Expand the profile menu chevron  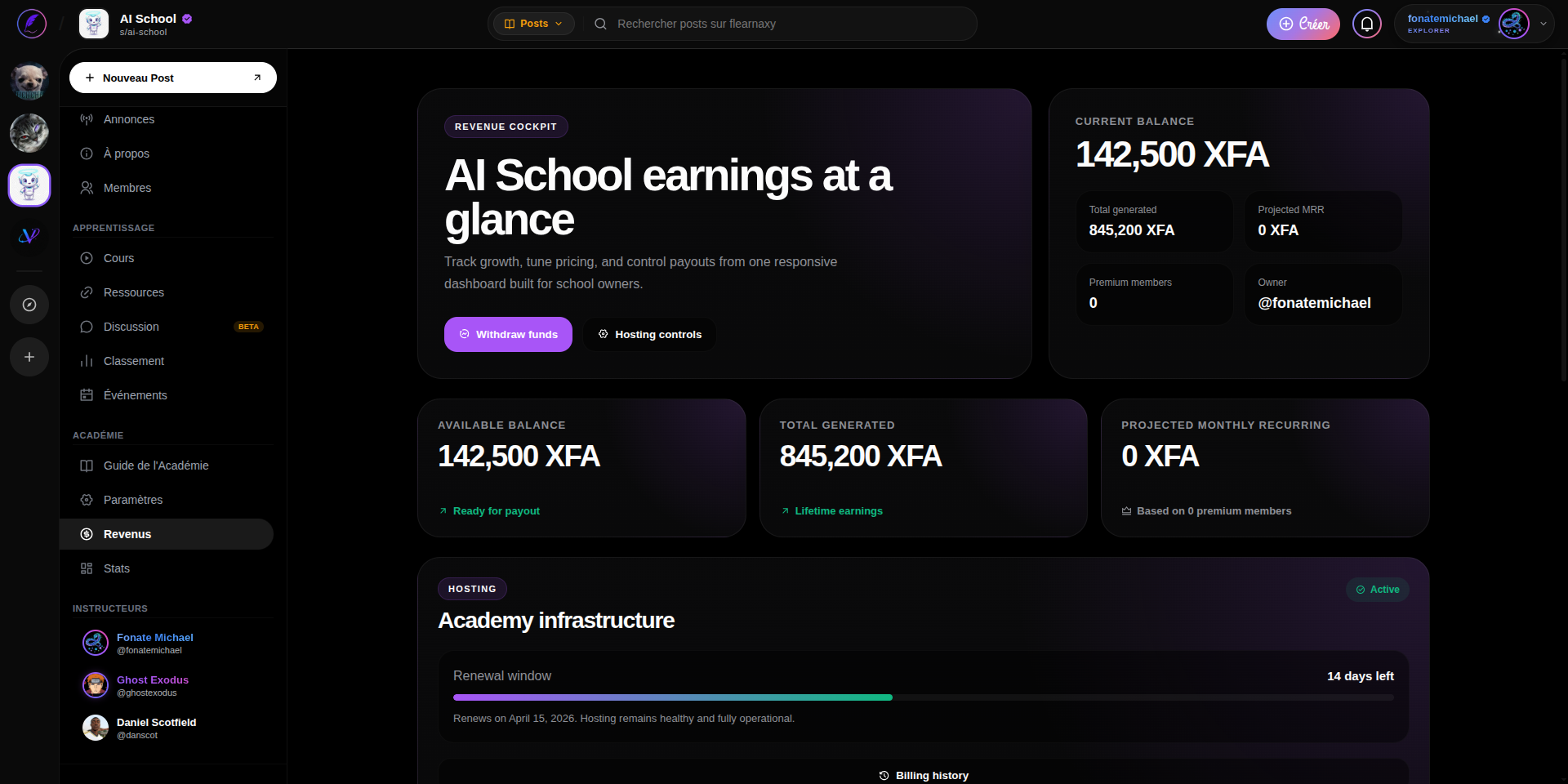tap(1542, 24)
